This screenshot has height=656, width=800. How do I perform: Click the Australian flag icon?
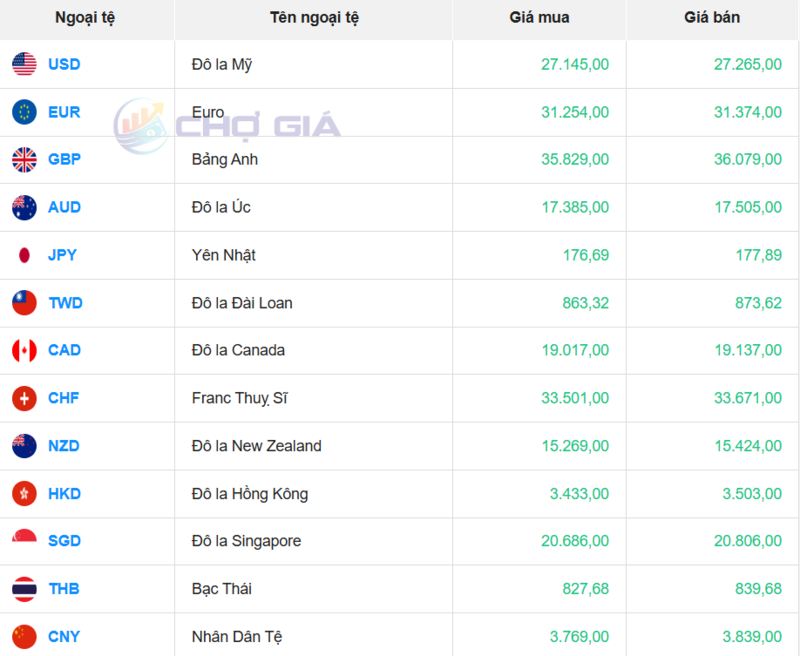(x=24, y=207)
